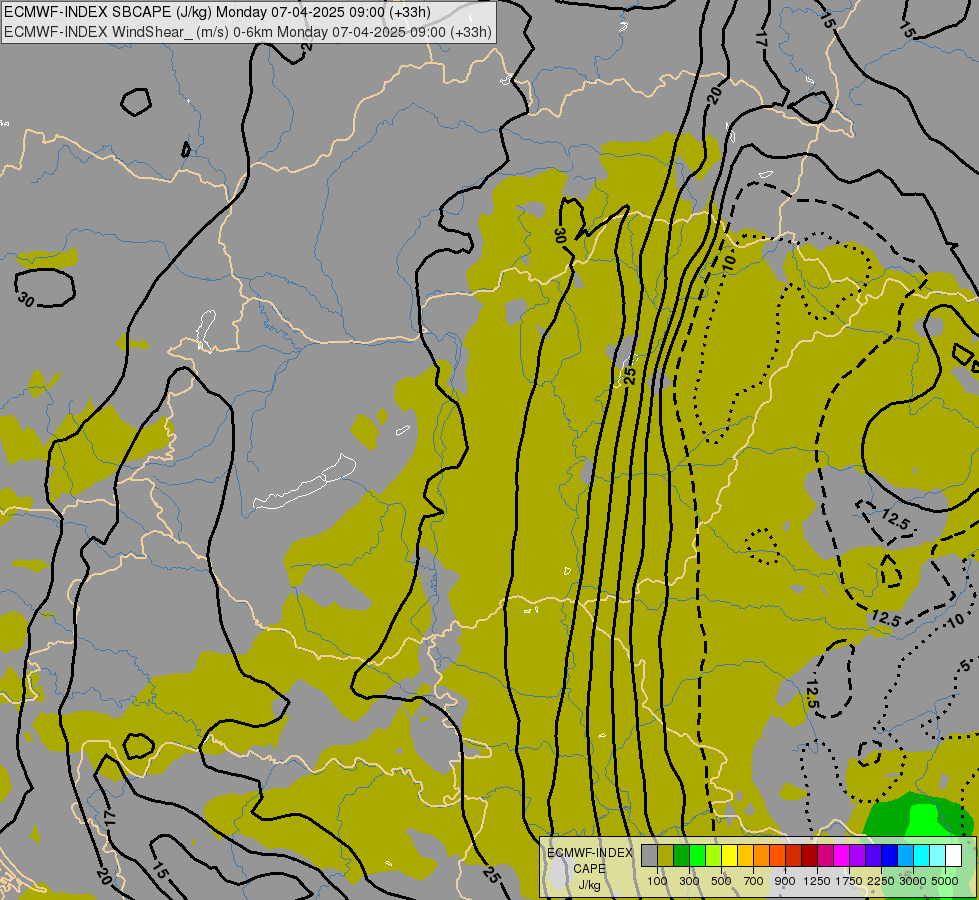Select the cyan legend swatch

[x=922, y=855]
